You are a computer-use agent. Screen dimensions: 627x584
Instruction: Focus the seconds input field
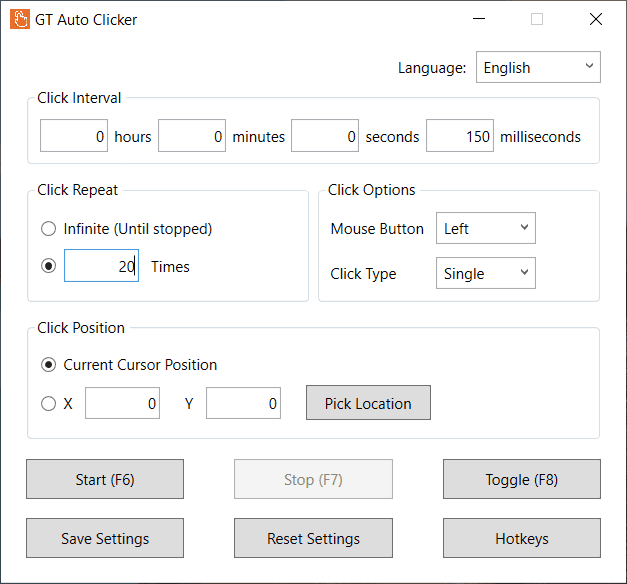tap(325, 136)
